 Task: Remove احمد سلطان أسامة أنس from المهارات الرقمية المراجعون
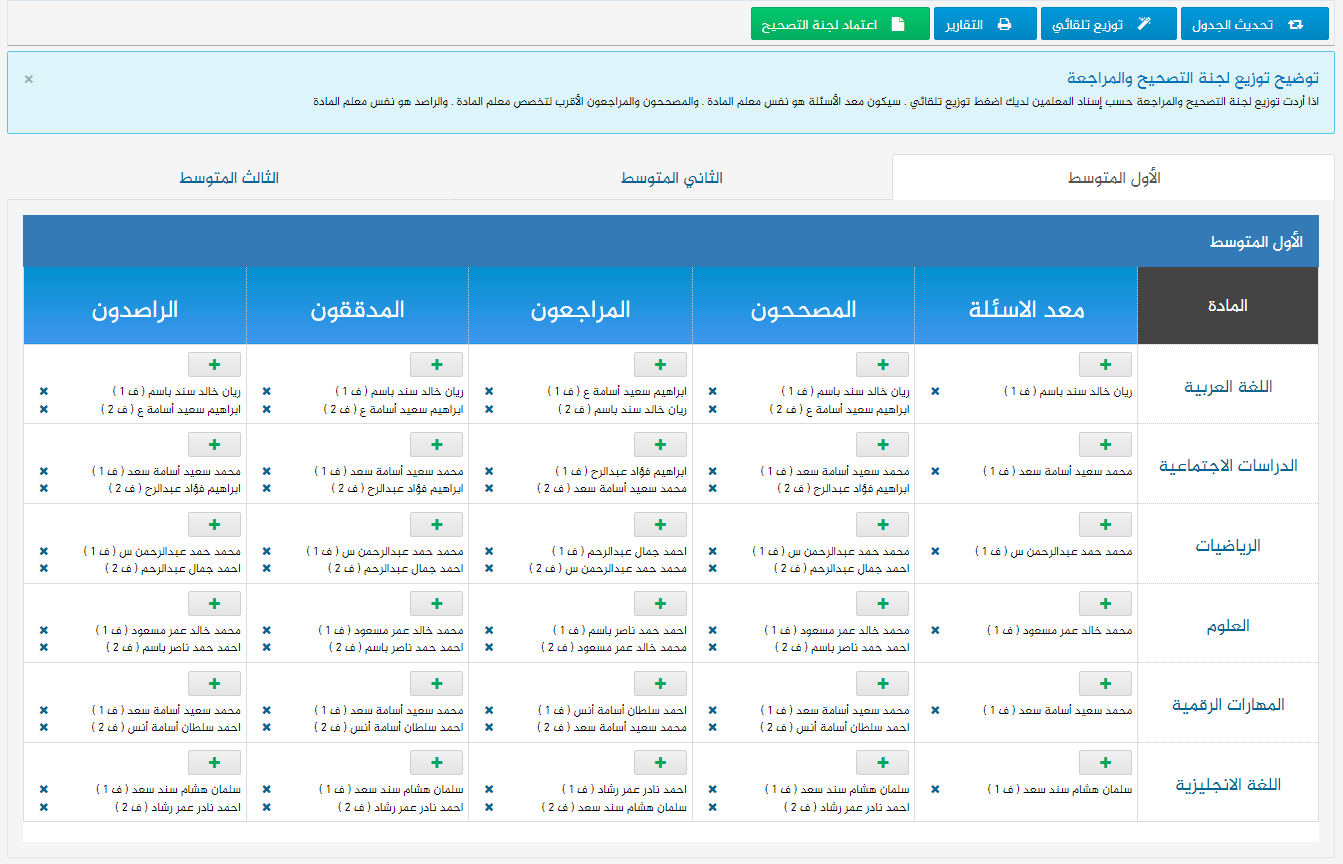coord(489,710)
